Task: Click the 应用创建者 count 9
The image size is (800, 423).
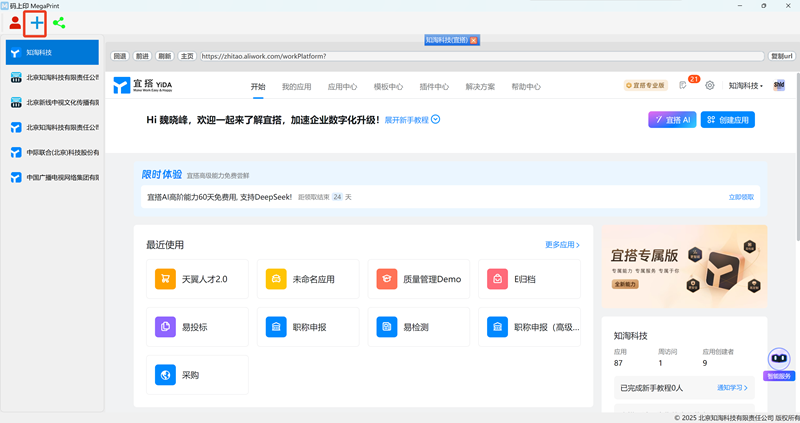Action: (x=705, y=363)
